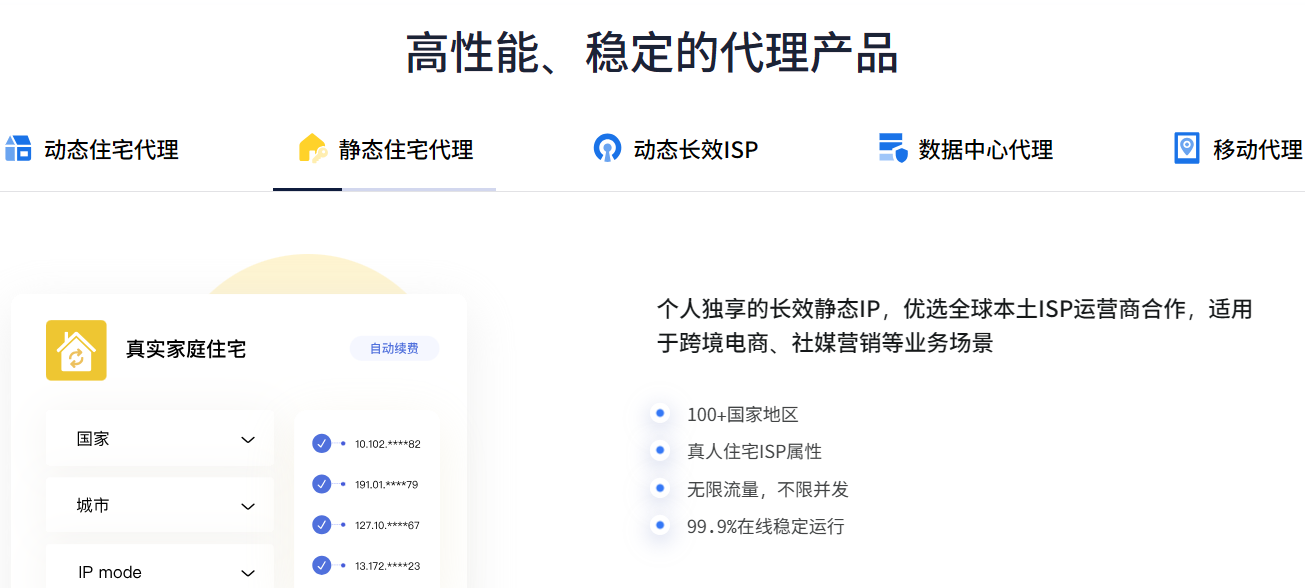Click the yellow home refresh icon beside 真实家庭住宅

(76, 350)
